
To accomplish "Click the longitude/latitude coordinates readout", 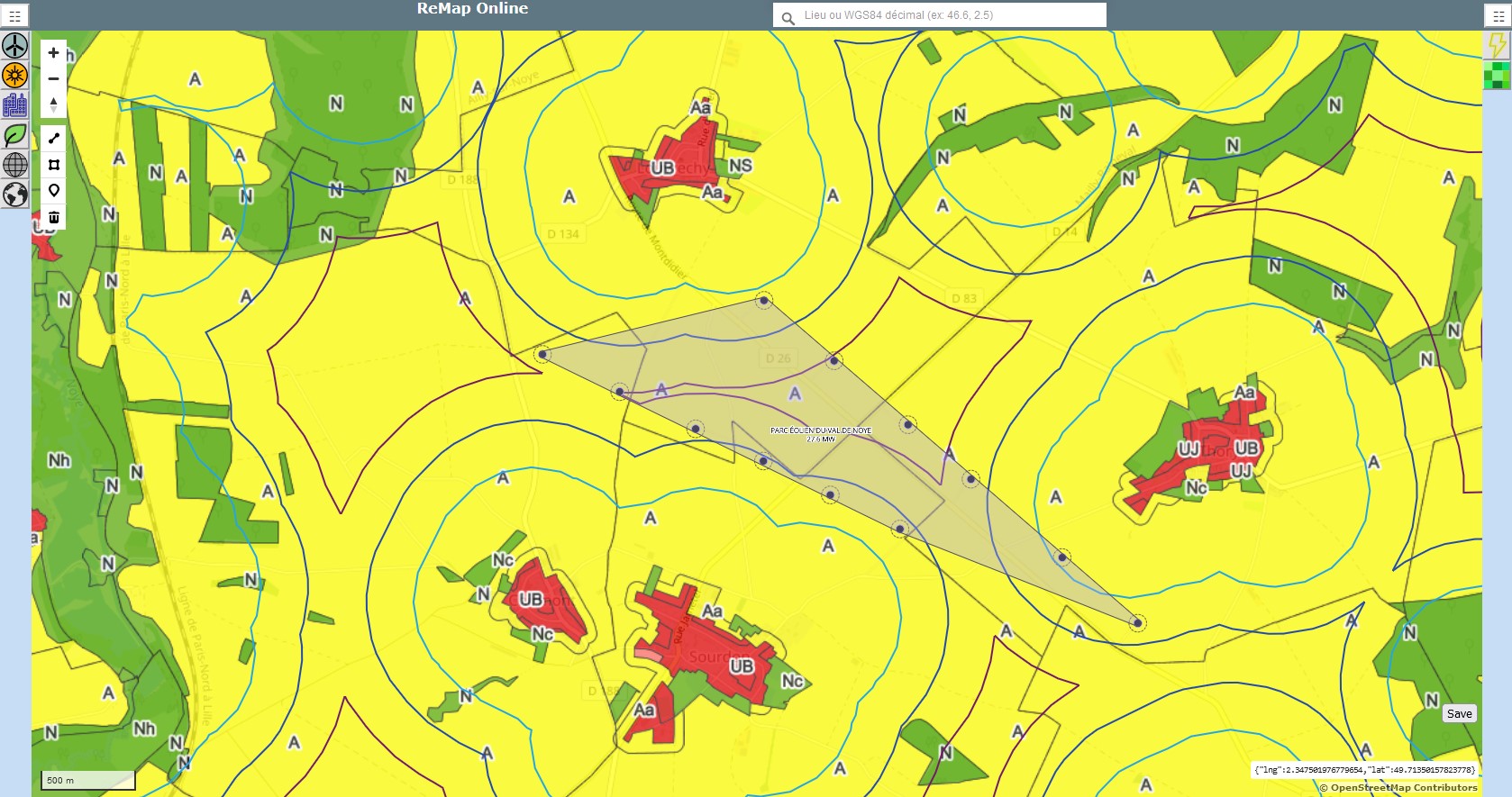I will tap(1364, 770).
